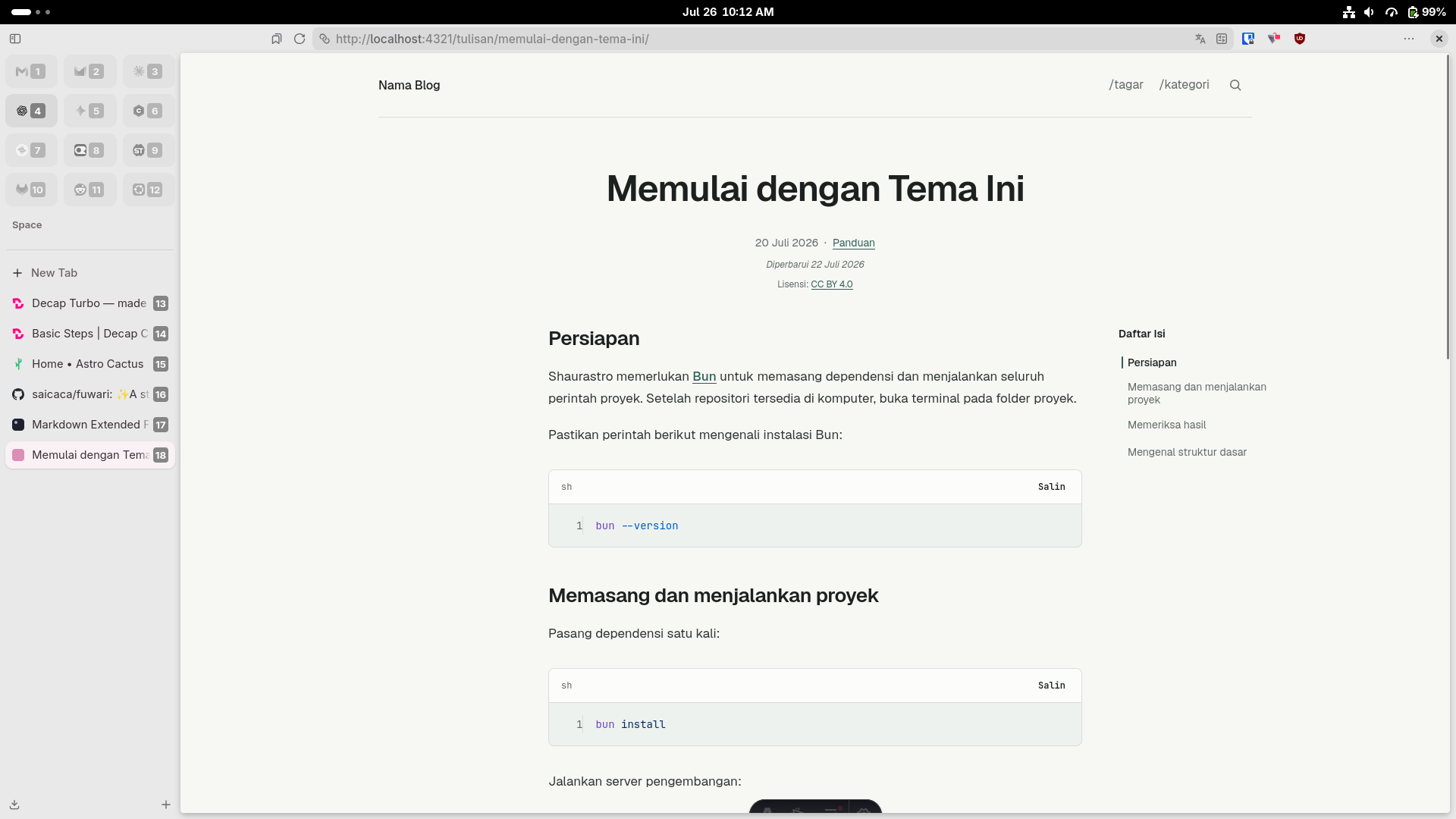Viewport: 1456px width, 819px height.
Task: Open the Panduan category link
Action: tap(853, 243)
